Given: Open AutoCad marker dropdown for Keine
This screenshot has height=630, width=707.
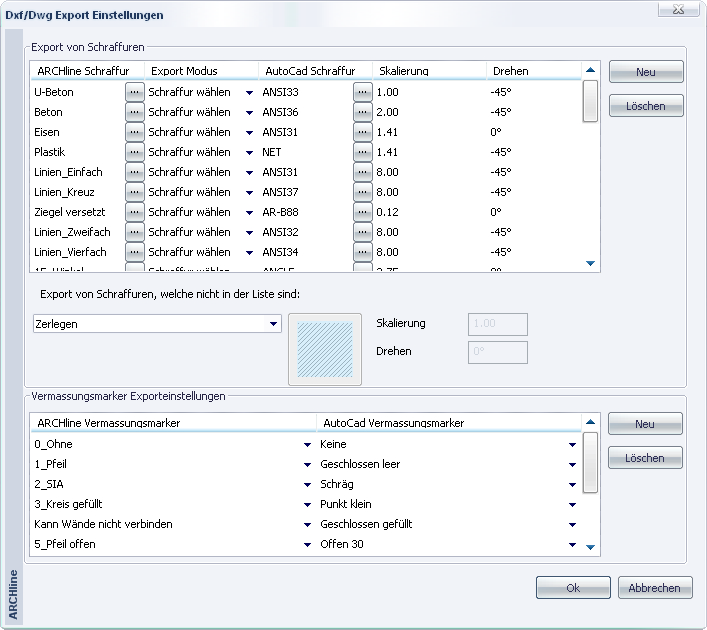Looking at the screenshot, I should point(572,445).
